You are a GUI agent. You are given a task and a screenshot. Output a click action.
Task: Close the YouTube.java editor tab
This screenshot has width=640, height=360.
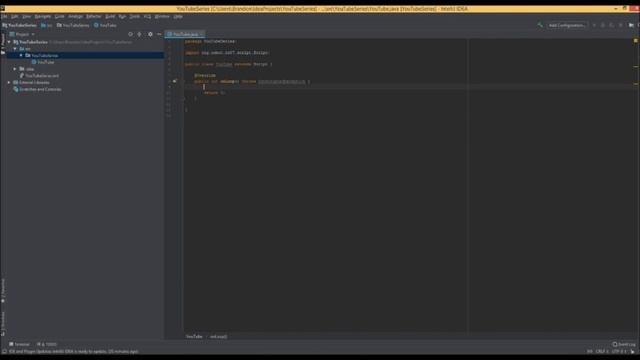pyautogui.click(x=201, y=34)
